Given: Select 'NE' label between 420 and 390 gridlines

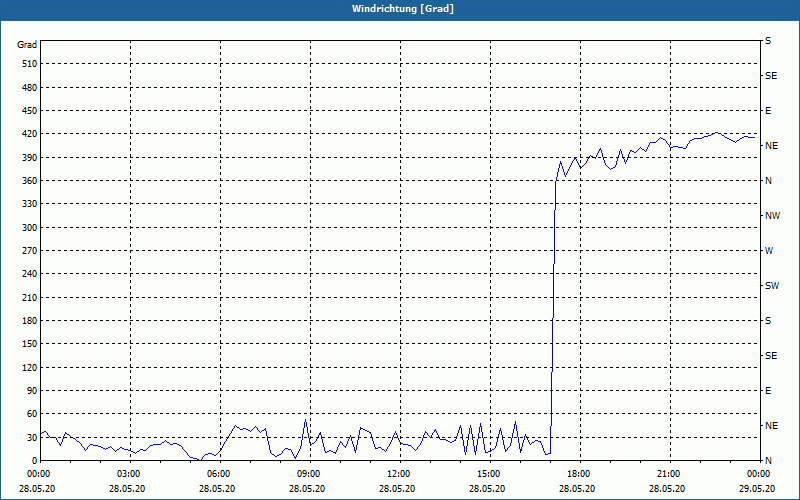Looking at the screenshot, I should [x=771, y=146].
